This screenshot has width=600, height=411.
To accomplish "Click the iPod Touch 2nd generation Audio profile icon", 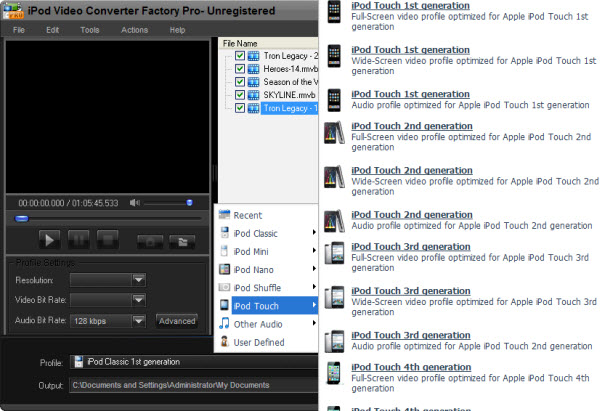I will point(334,221).
